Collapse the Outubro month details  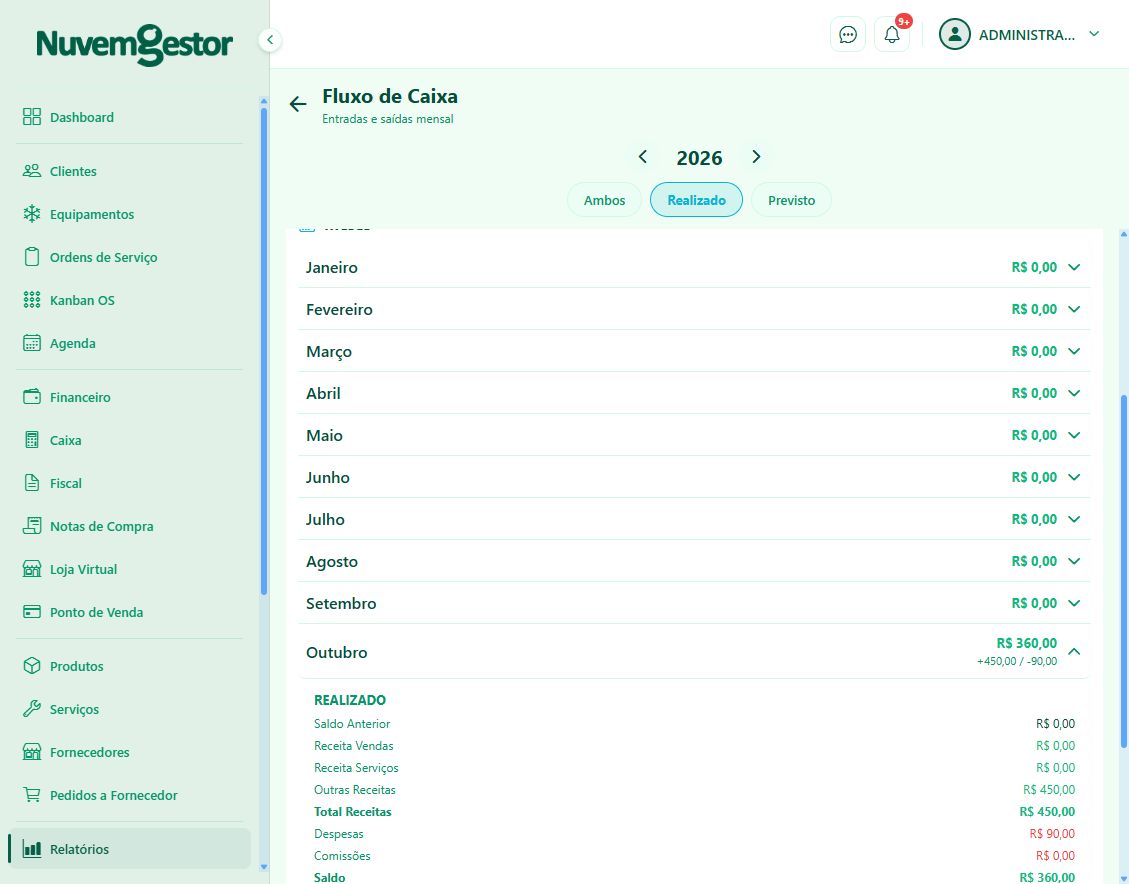coord(1074,651)
